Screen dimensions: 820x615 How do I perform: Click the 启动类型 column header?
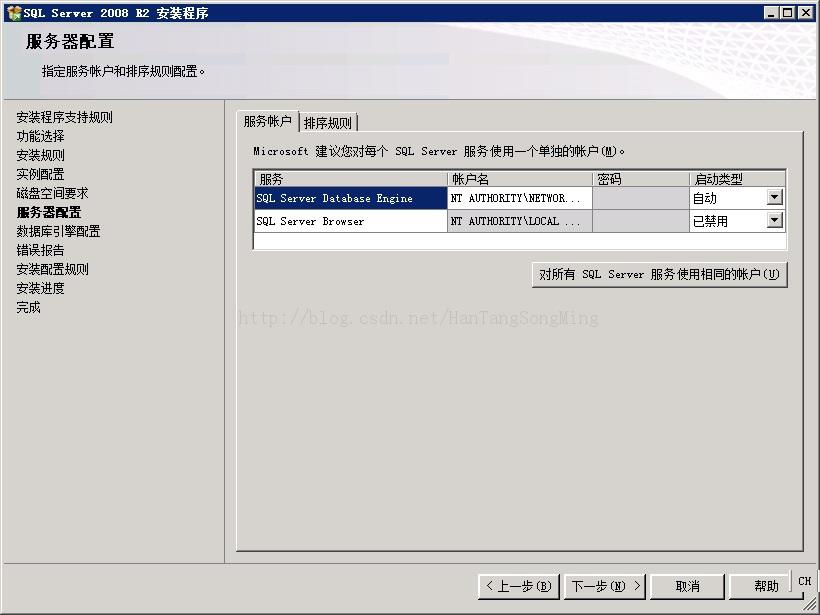[x=737, y=179]
